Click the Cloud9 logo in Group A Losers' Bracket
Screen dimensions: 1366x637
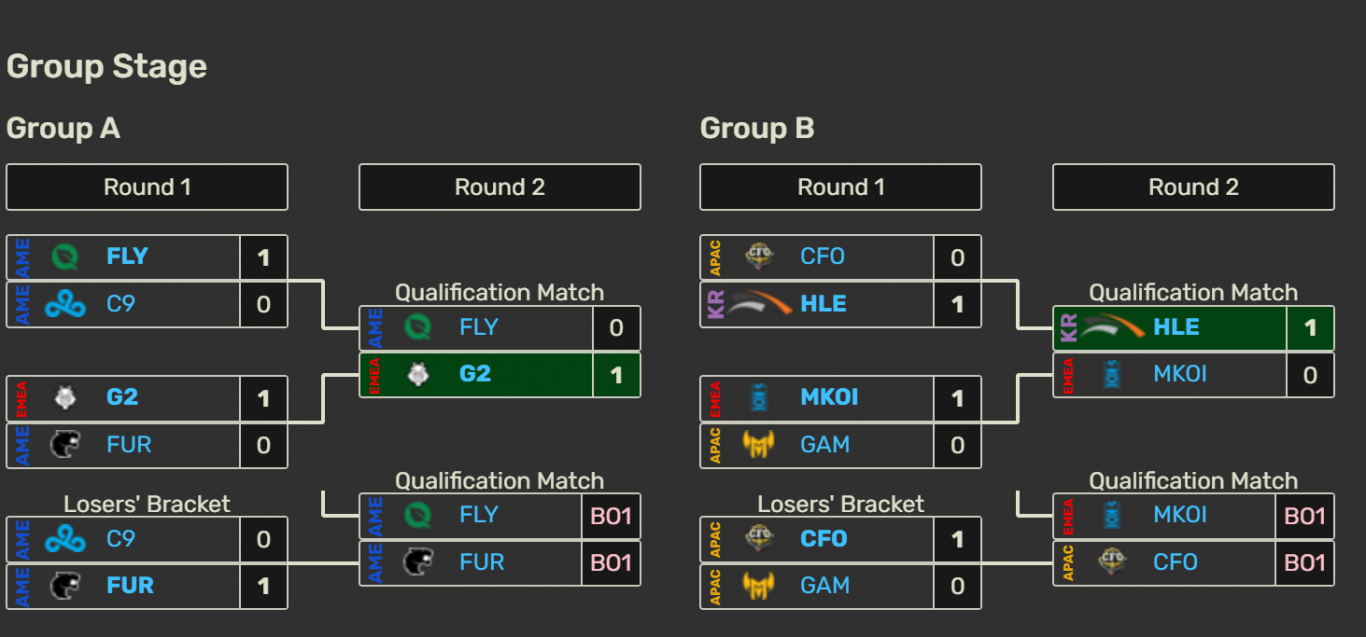click(x=66, y=539)
